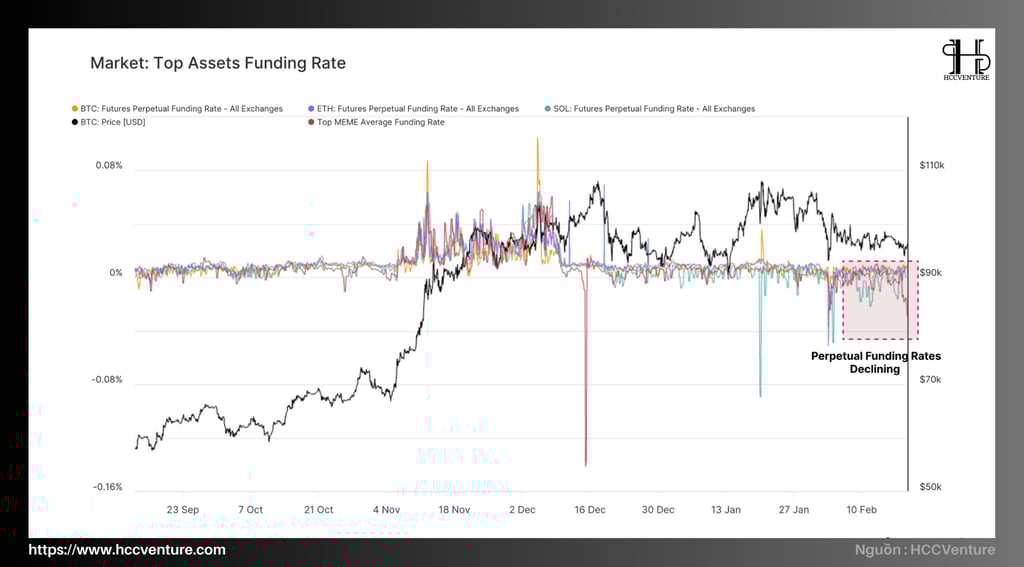Select the 16 Dec date axis label
The width and height of the screenshot is (1024, 567).
point(590,510)
